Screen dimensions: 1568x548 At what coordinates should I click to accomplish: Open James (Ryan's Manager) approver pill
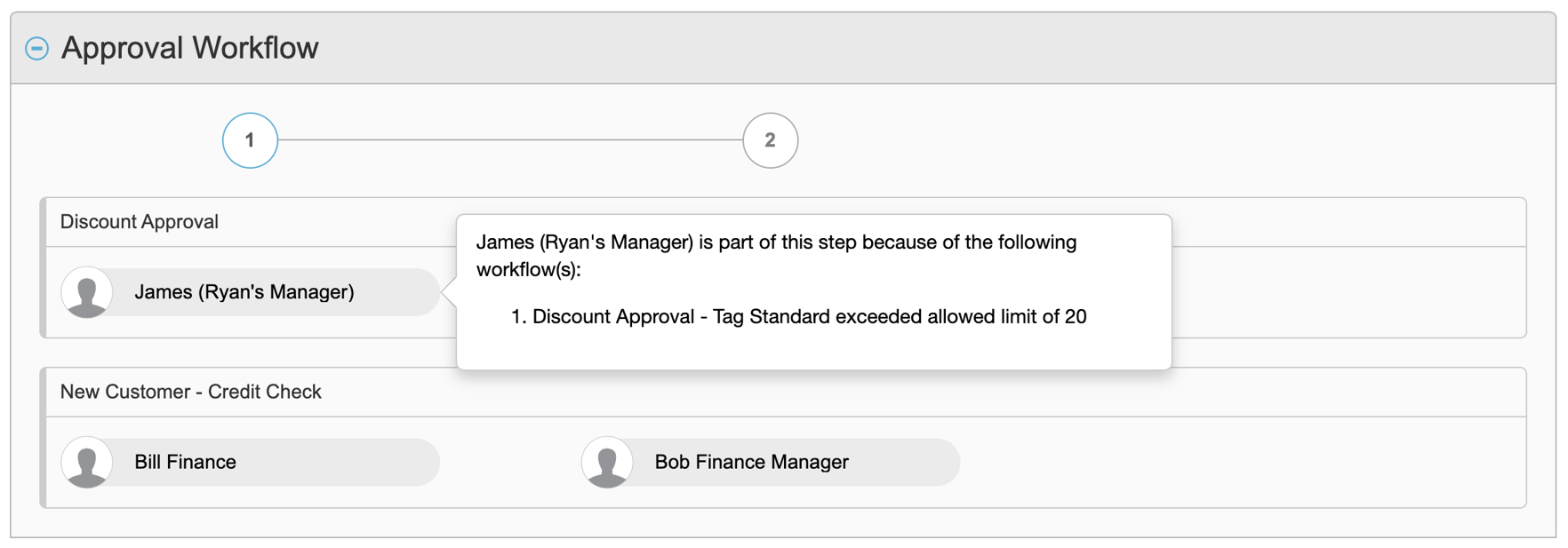click(251, 292)
